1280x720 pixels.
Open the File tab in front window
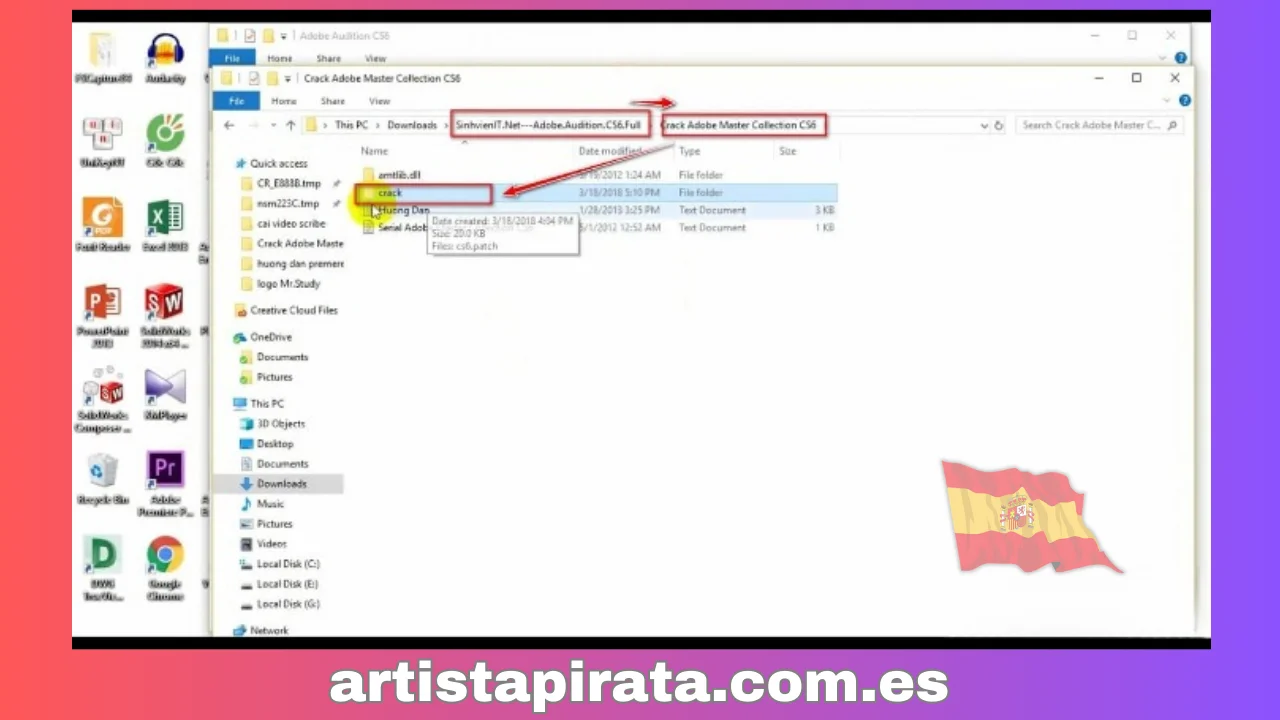pyautogui.click(x=237, y=101)
